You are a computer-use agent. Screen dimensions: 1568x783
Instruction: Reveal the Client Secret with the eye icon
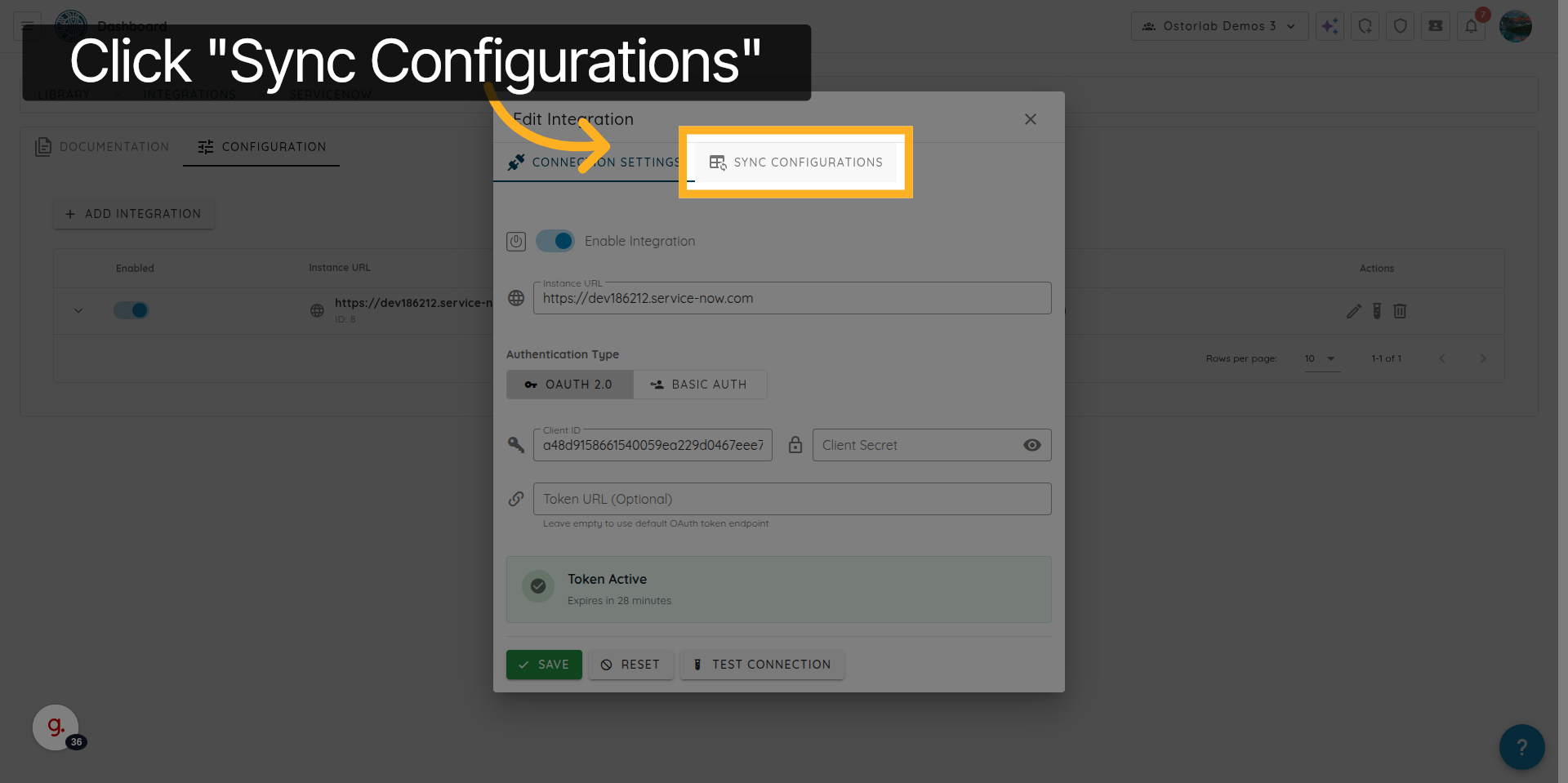[x=1031, y=445]
